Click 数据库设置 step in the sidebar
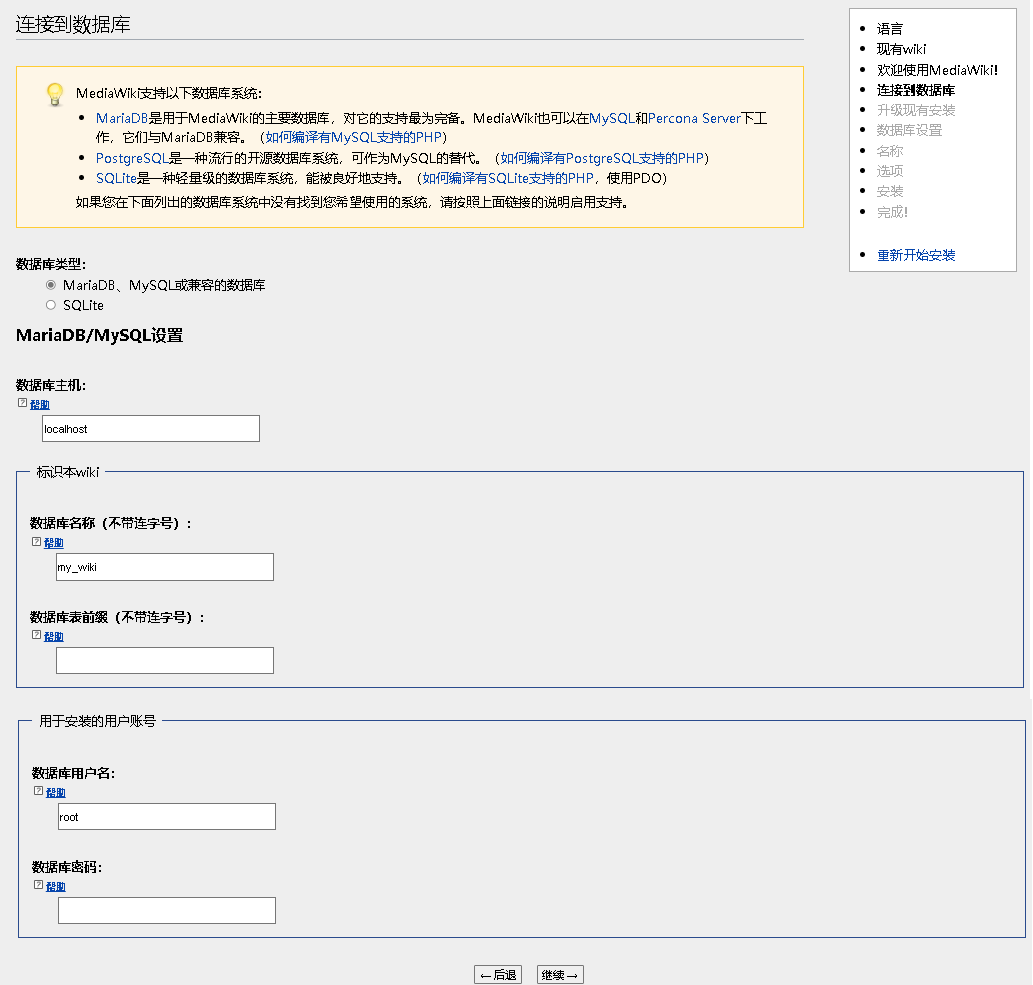The image size is (1033, 985). (x=909, y=130)
